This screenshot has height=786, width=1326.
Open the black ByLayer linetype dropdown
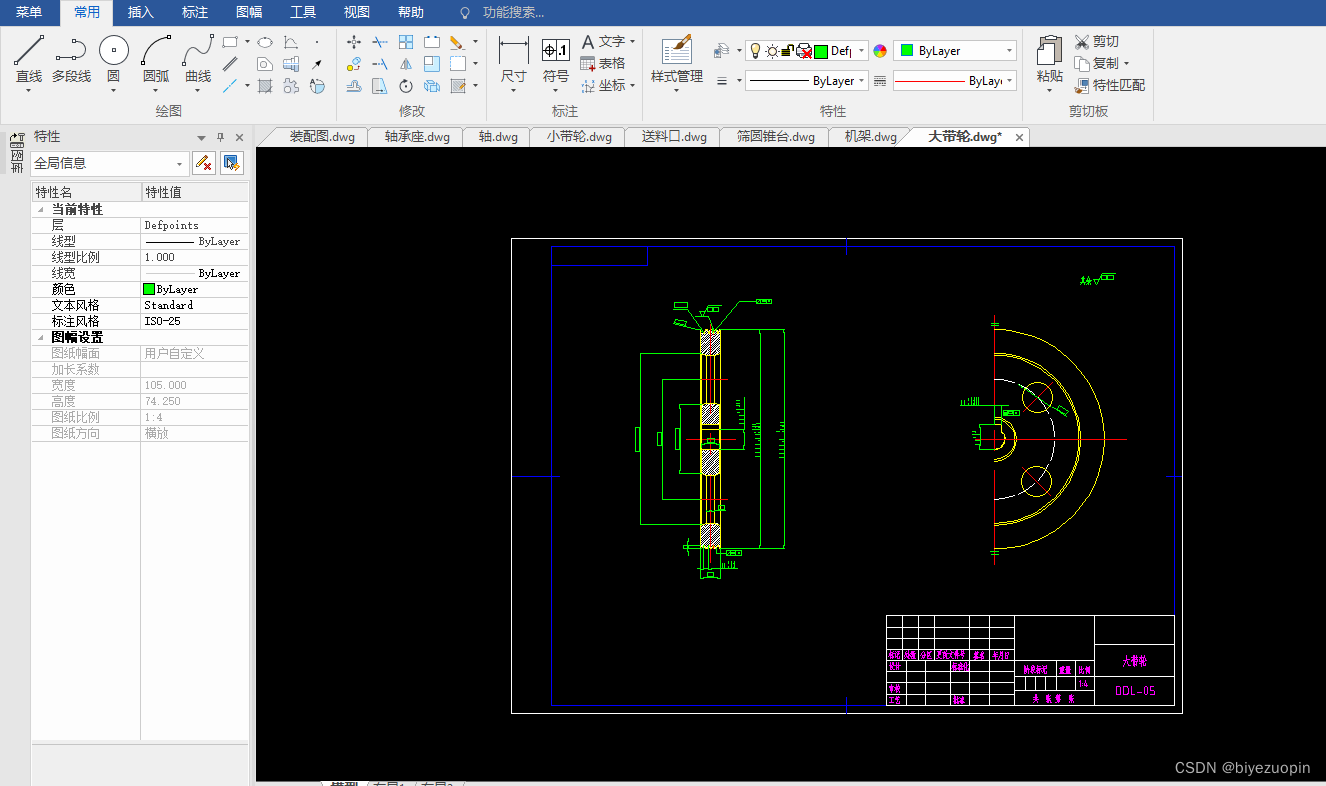click(806, 81)
